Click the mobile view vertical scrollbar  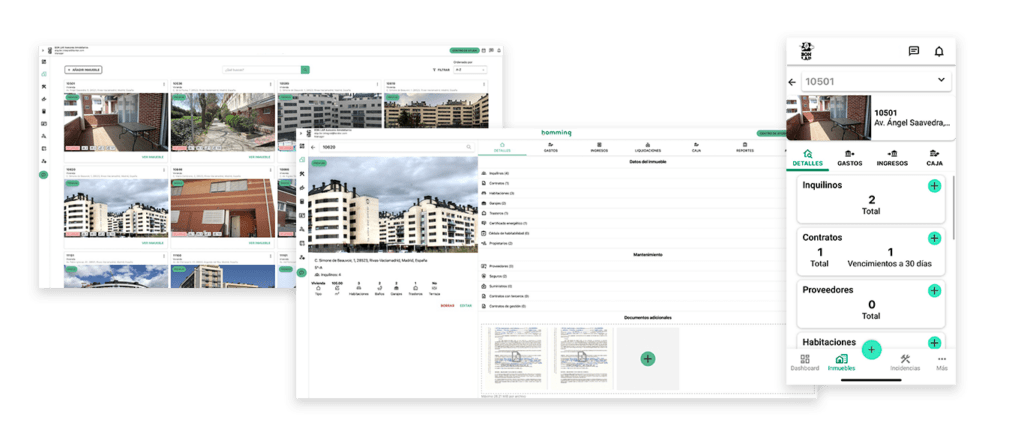[954, 209]
